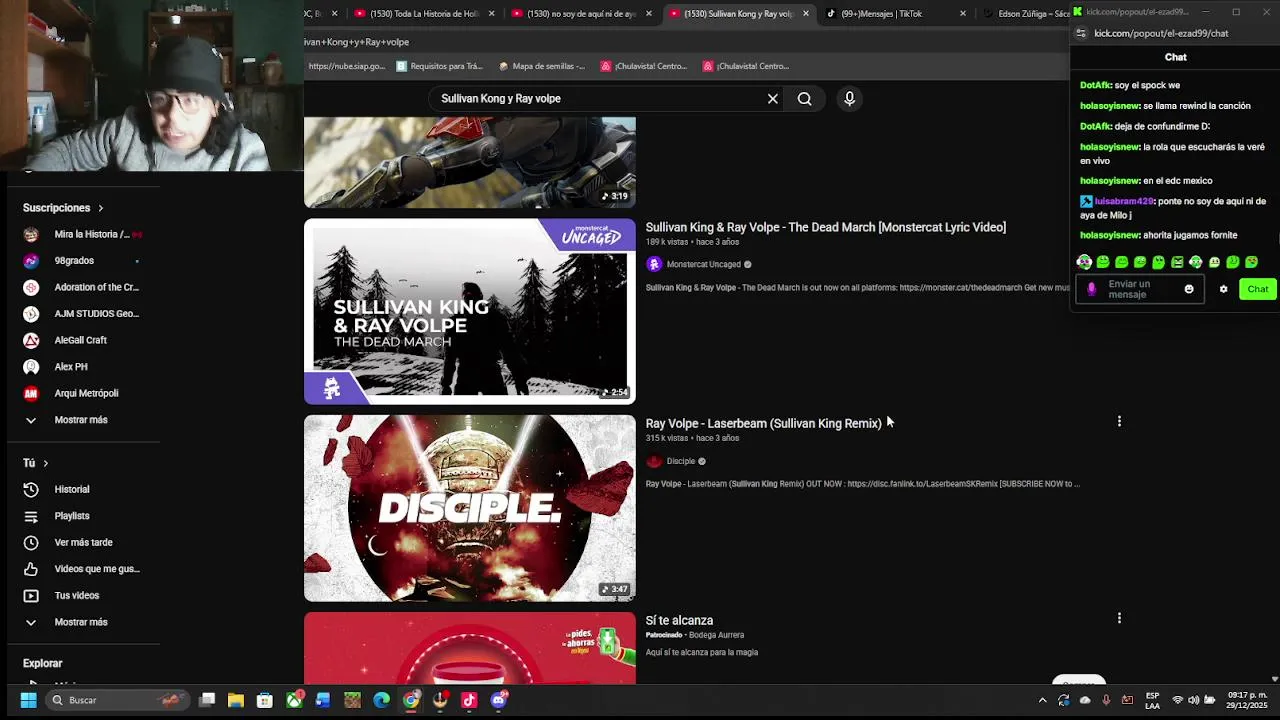Open Monstercat Uncaged channel avatar
1280x720 pixels.
pos(654,264)
